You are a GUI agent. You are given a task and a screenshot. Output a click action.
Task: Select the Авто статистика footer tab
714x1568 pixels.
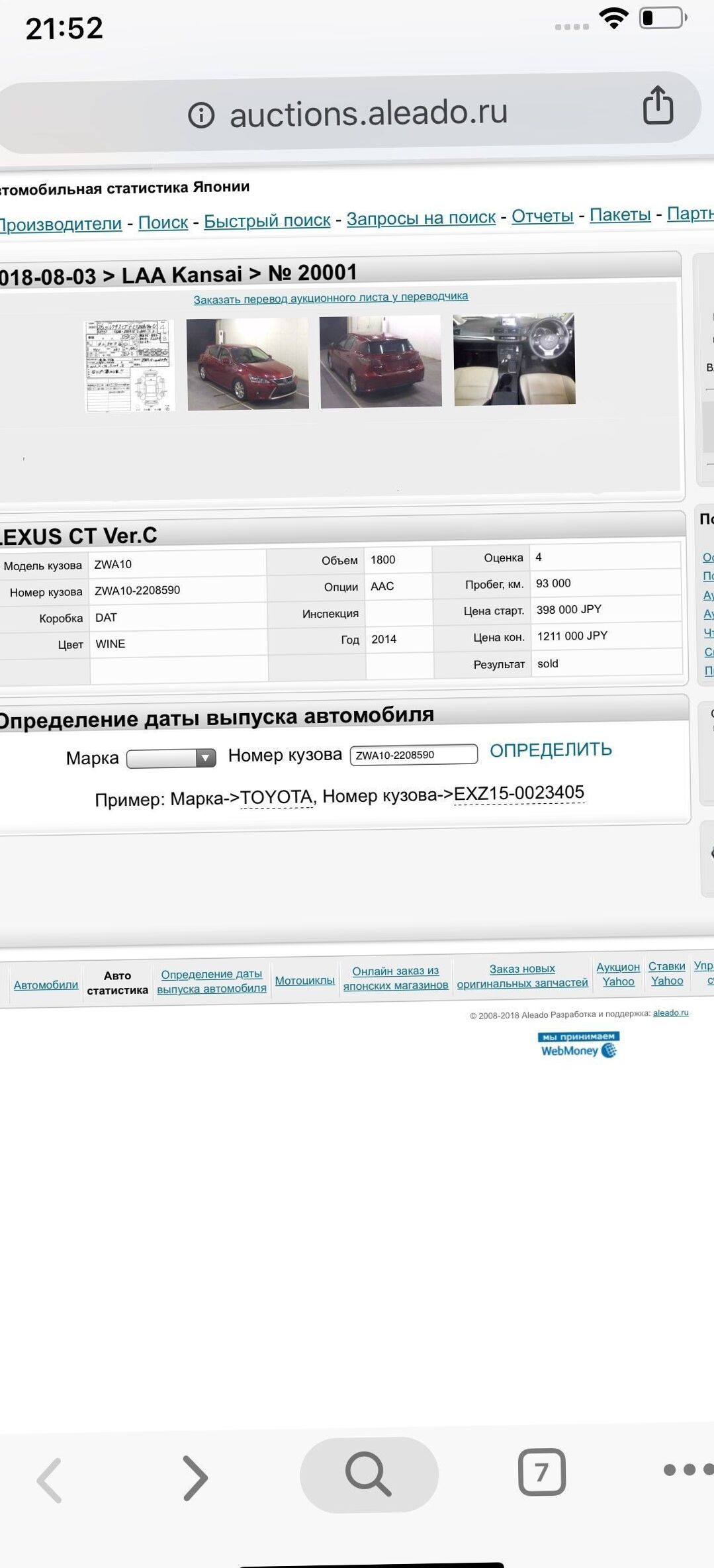[x=117, y=983]
